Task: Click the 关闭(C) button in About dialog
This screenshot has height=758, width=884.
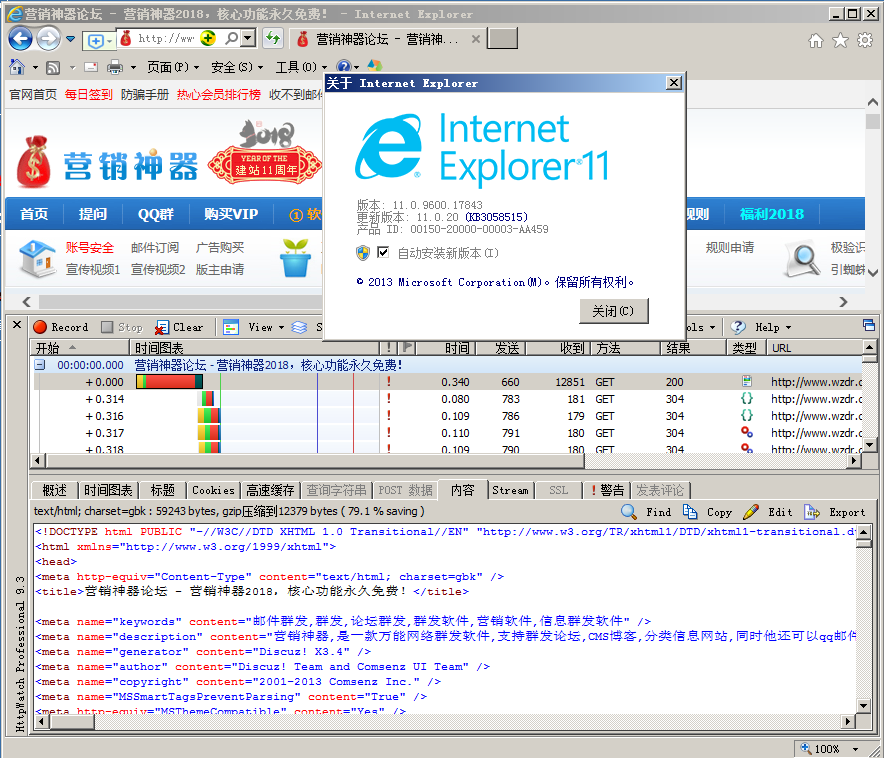Action: tap(613, 311)
